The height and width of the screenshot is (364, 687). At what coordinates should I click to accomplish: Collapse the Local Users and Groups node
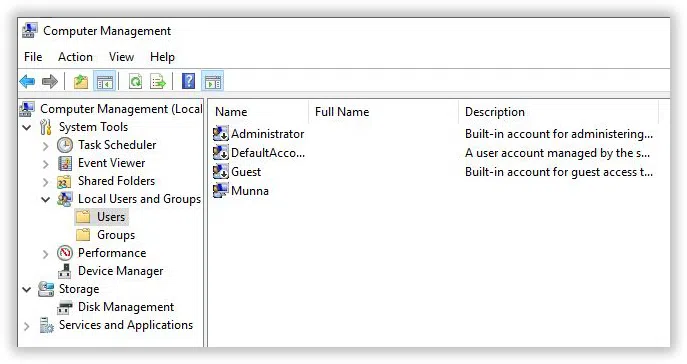click(46, 199)
